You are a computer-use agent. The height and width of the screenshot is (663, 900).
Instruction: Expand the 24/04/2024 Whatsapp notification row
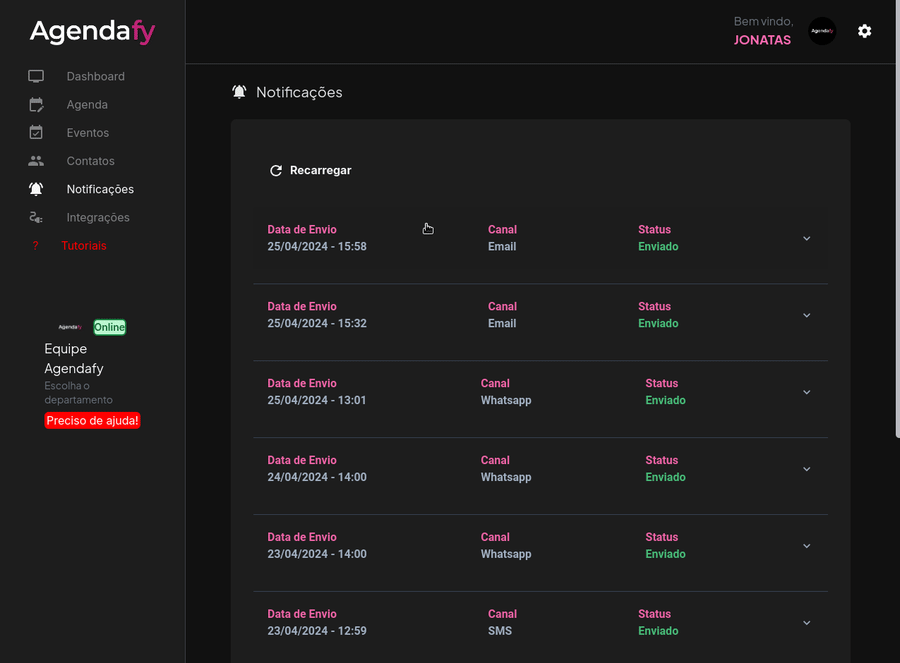[x=806, y=468]
